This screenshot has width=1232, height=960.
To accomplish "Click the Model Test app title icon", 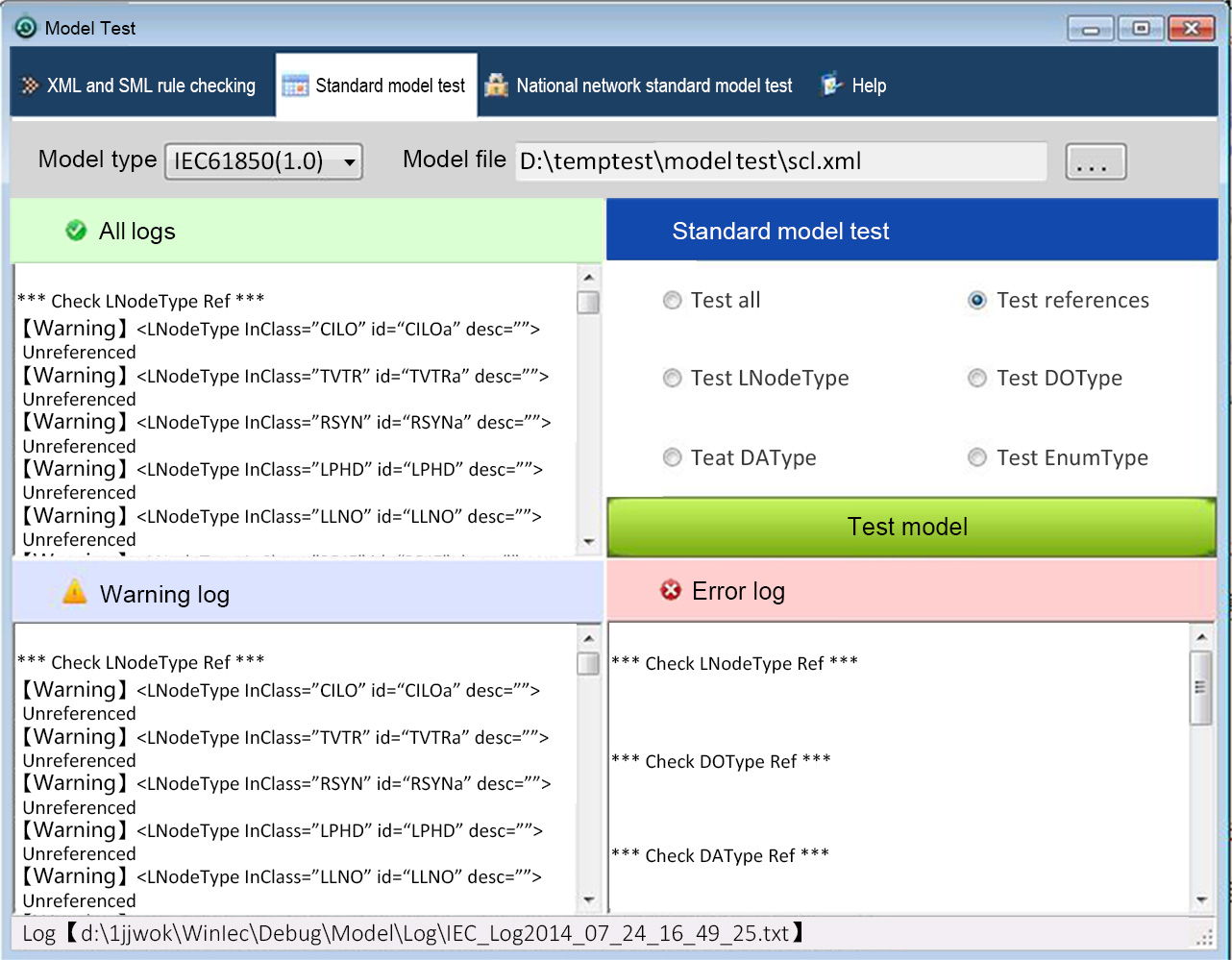I will pyautogui.click(x=26, y=28).
